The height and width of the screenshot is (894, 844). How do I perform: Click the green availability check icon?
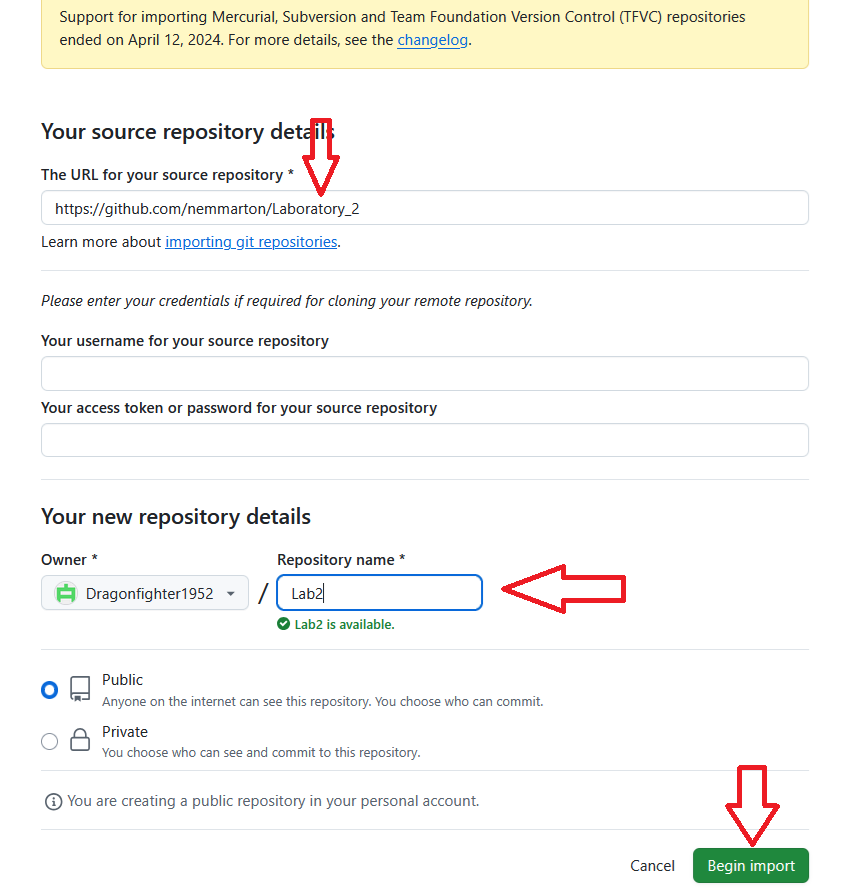click(x=284, y=625)
